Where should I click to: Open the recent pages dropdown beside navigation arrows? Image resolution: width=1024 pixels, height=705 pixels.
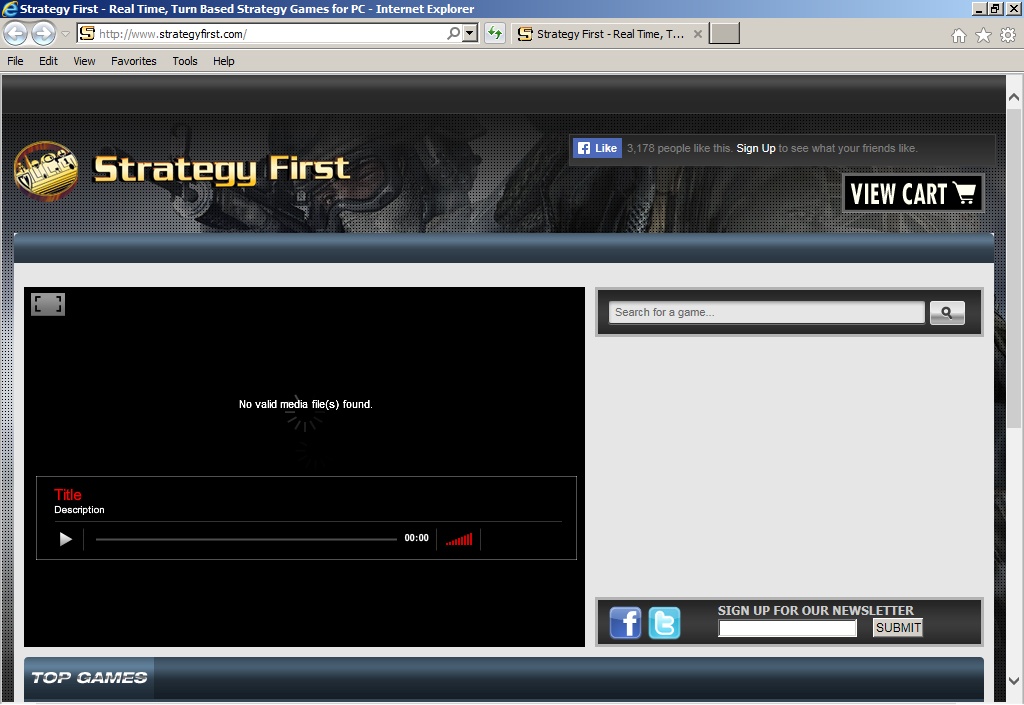point(65,34)
